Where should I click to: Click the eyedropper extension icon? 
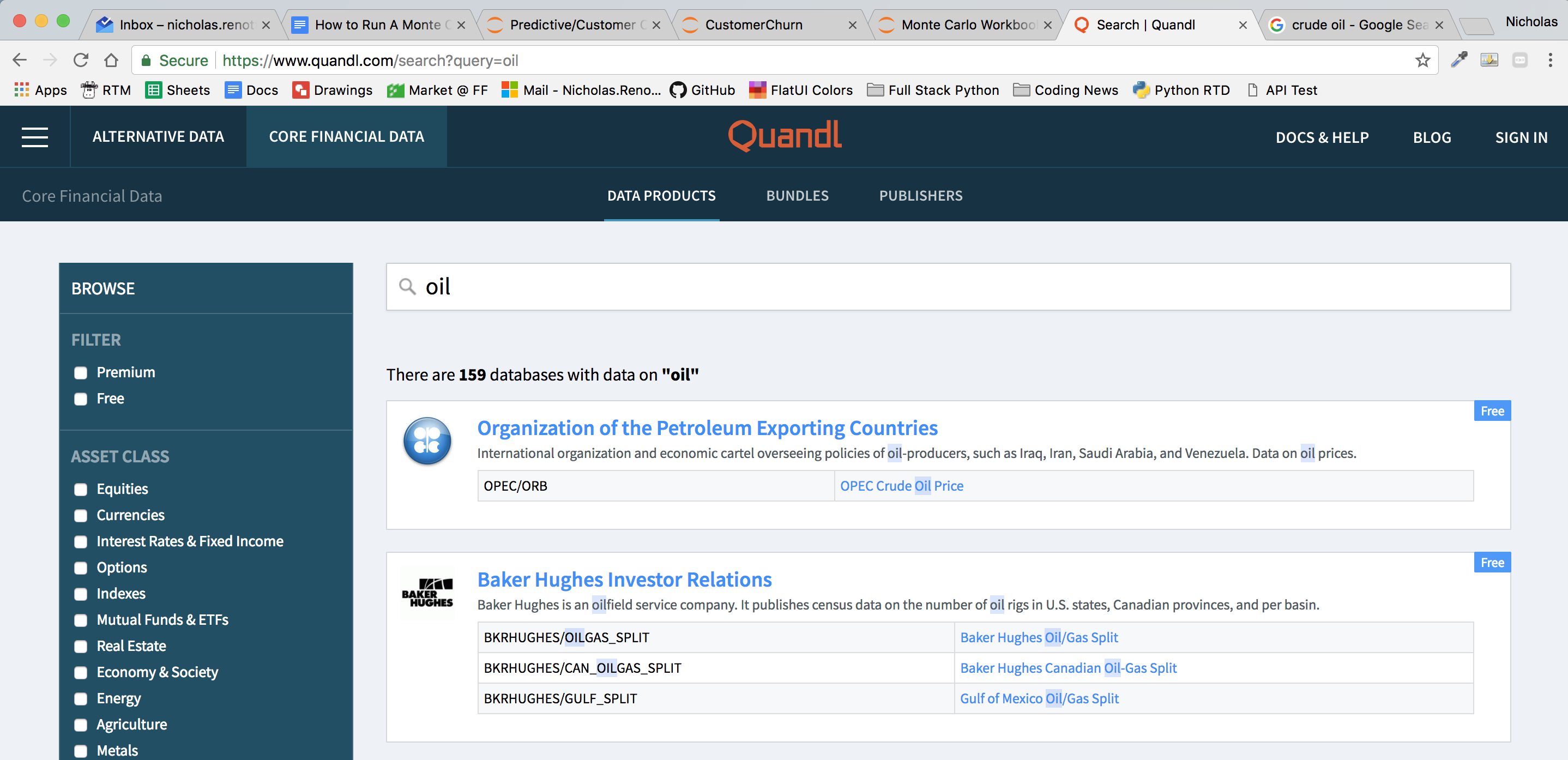[x=1459, y=59]
